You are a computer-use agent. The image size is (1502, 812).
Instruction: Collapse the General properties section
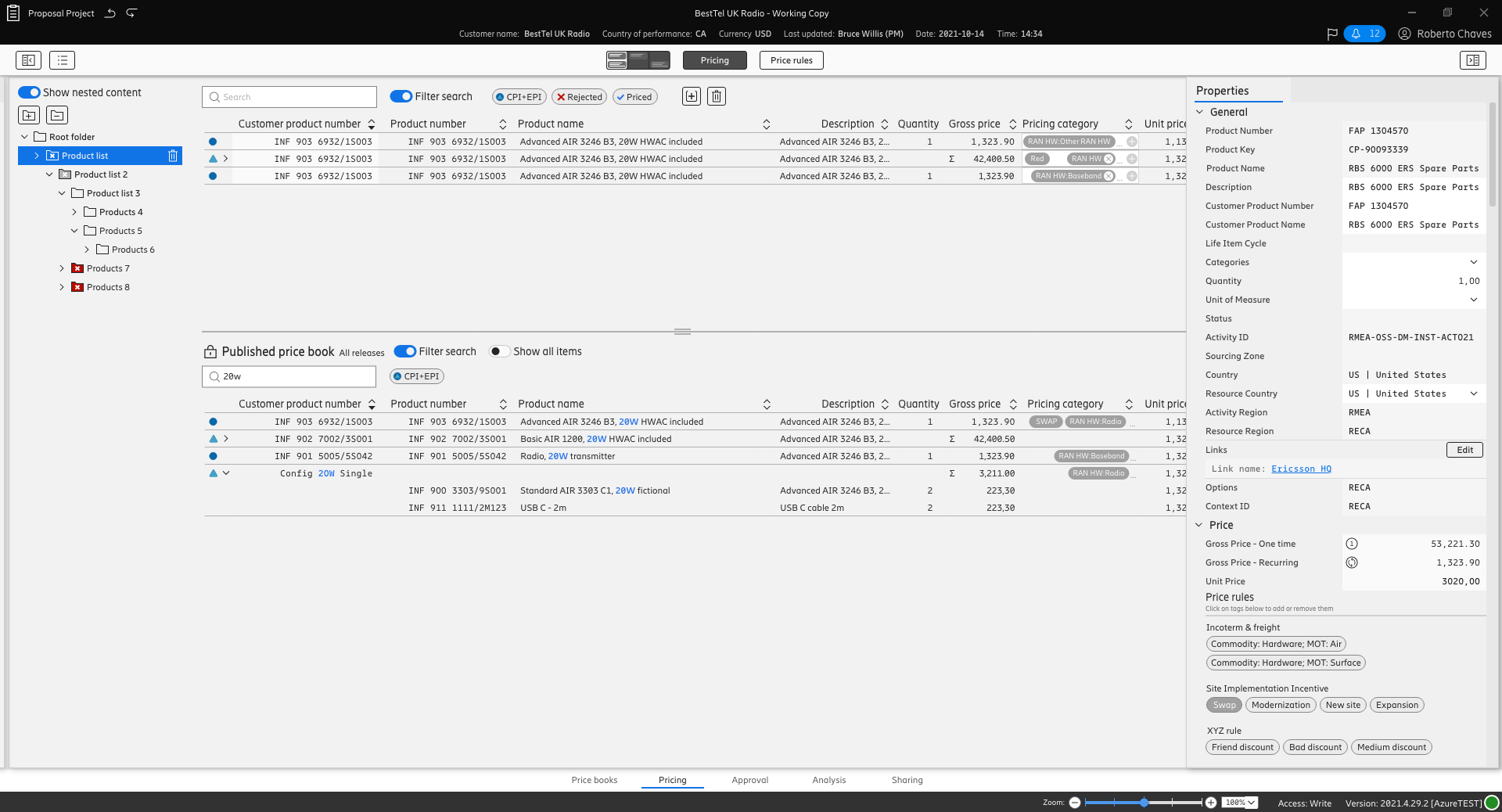click(x=1199, y=112)
